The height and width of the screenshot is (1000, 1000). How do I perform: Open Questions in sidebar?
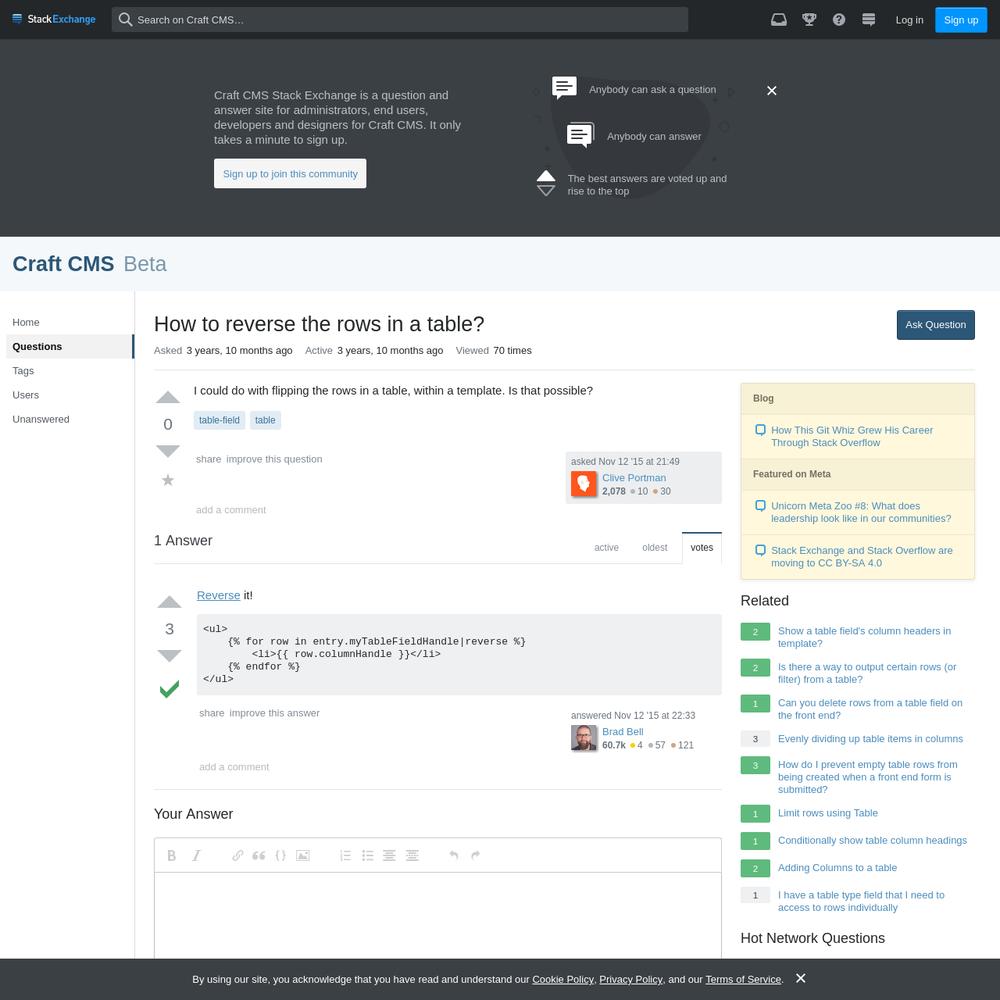(x=70, y=347)
